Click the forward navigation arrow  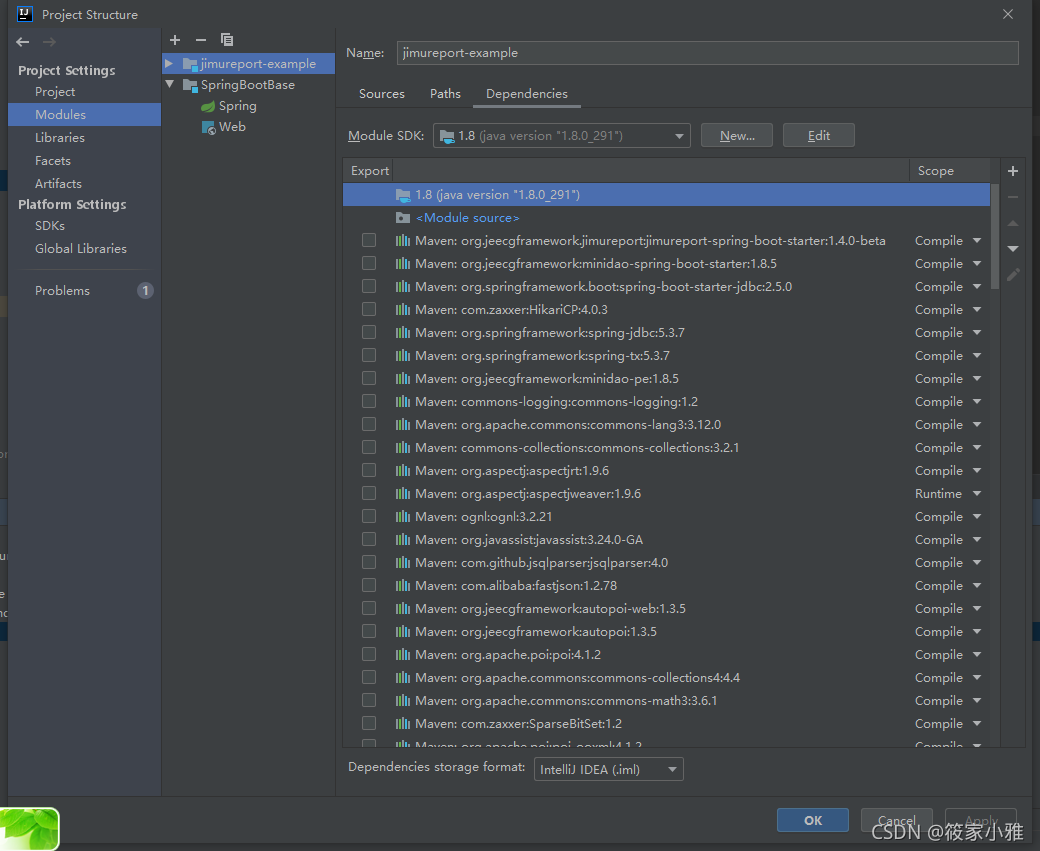tap(49, 42)
